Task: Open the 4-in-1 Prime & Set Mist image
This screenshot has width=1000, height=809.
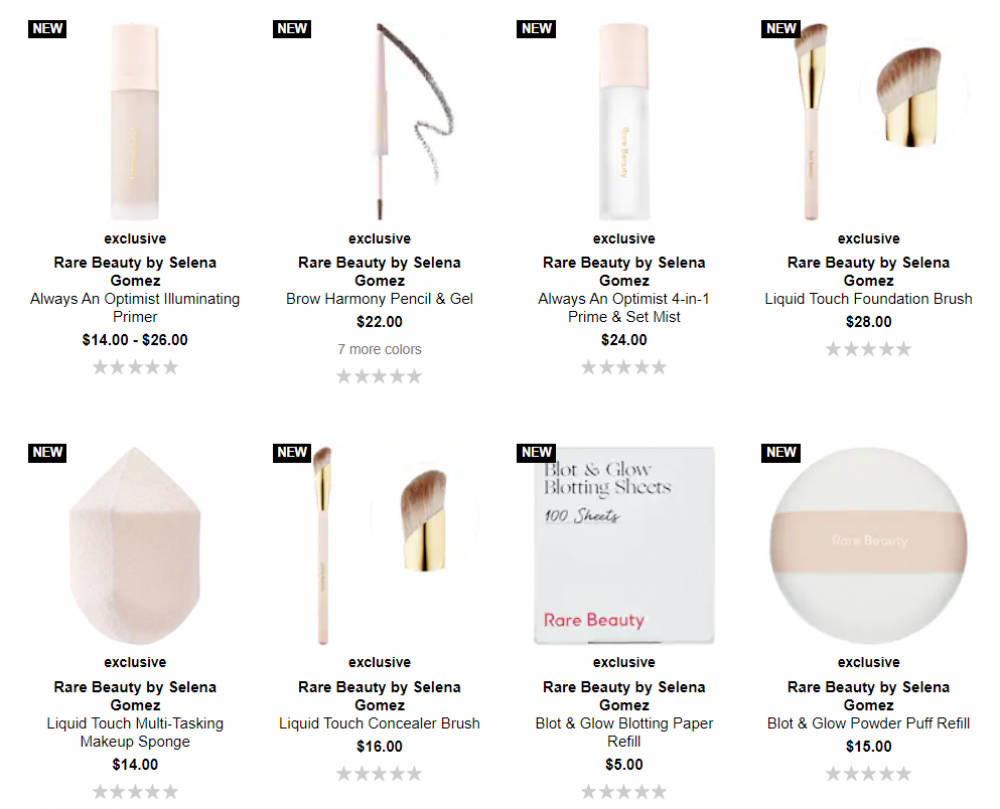Action: tap(624, 121)
